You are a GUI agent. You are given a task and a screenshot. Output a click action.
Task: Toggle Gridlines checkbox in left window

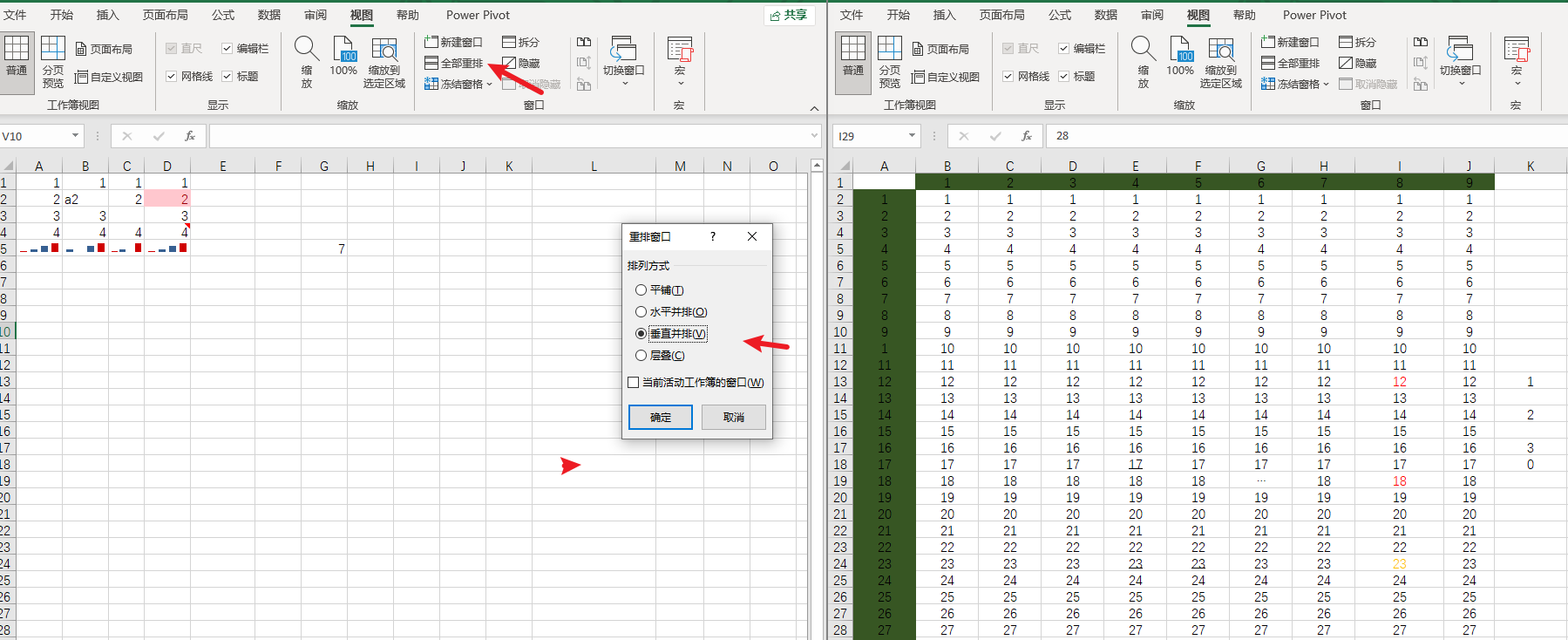172,77
